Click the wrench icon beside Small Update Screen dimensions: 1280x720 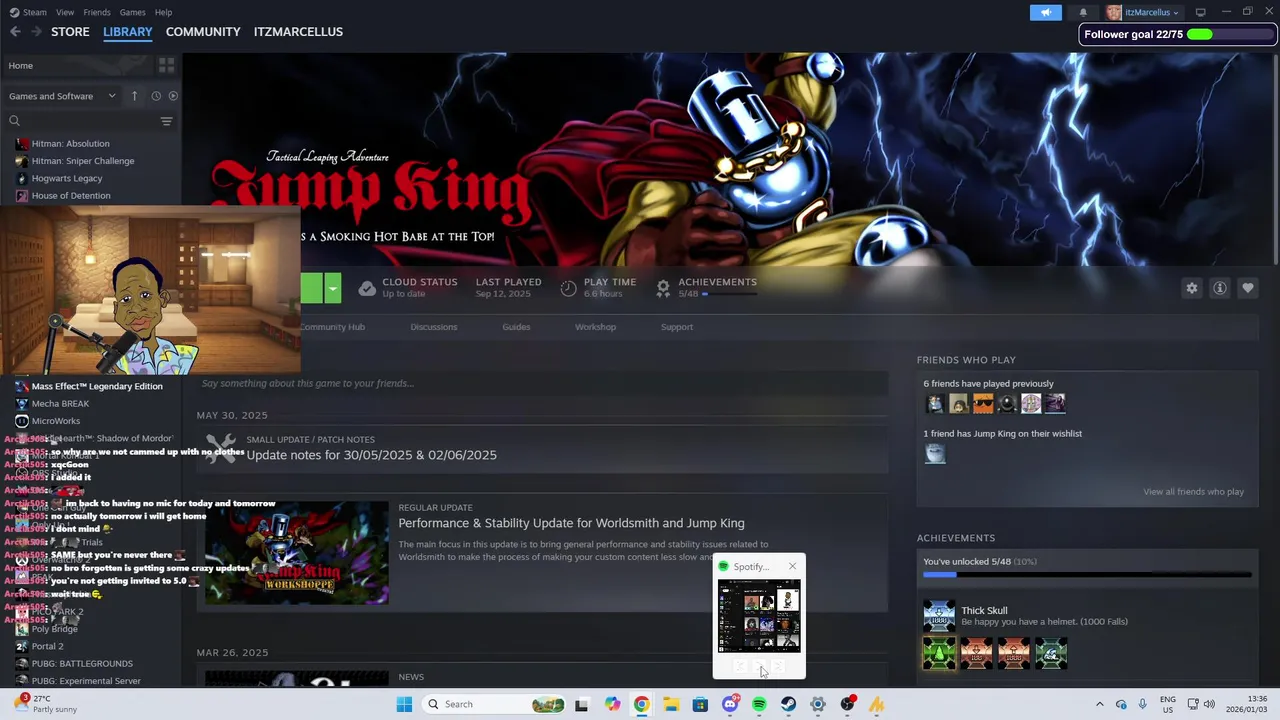click(x=220, y=447)
